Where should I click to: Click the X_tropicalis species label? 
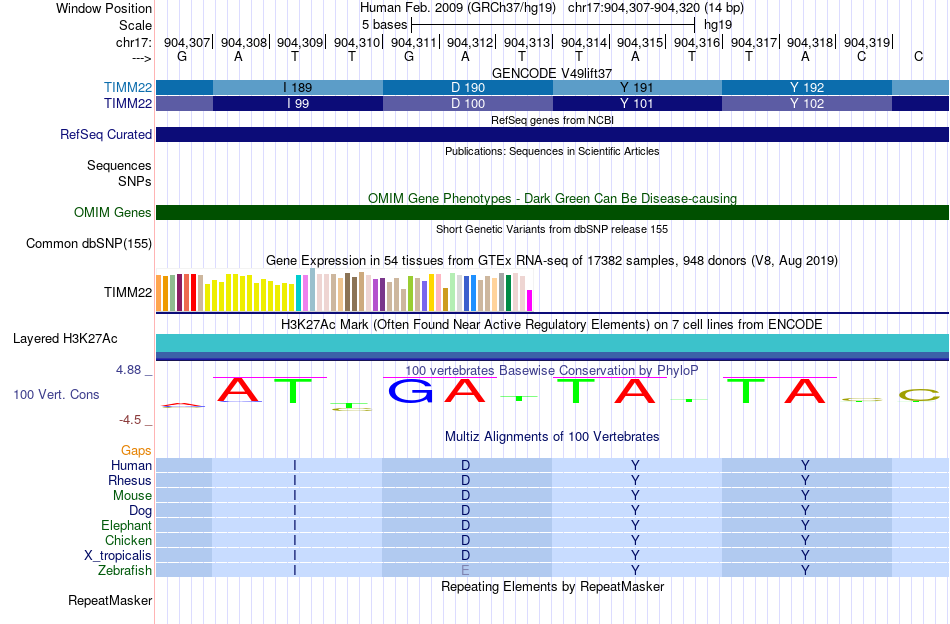pos(118,556)
